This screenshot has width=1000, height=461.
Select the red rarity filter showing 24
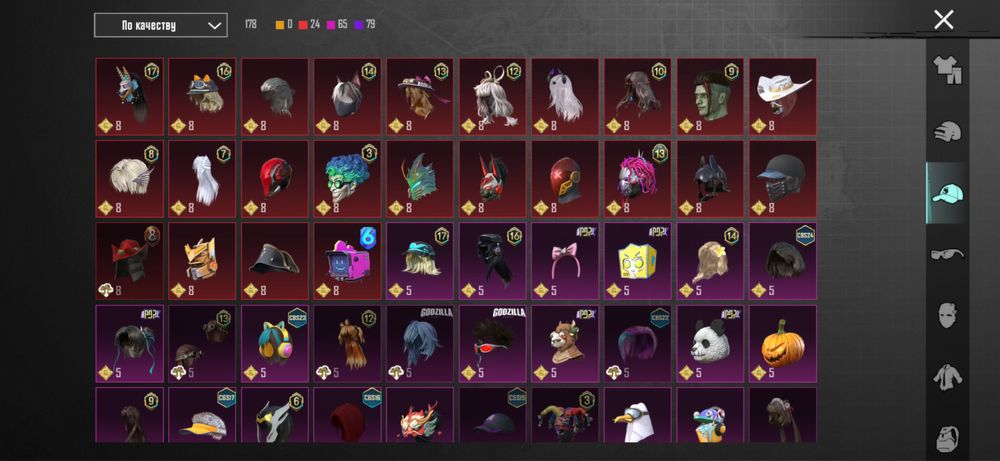coord(309,25)
